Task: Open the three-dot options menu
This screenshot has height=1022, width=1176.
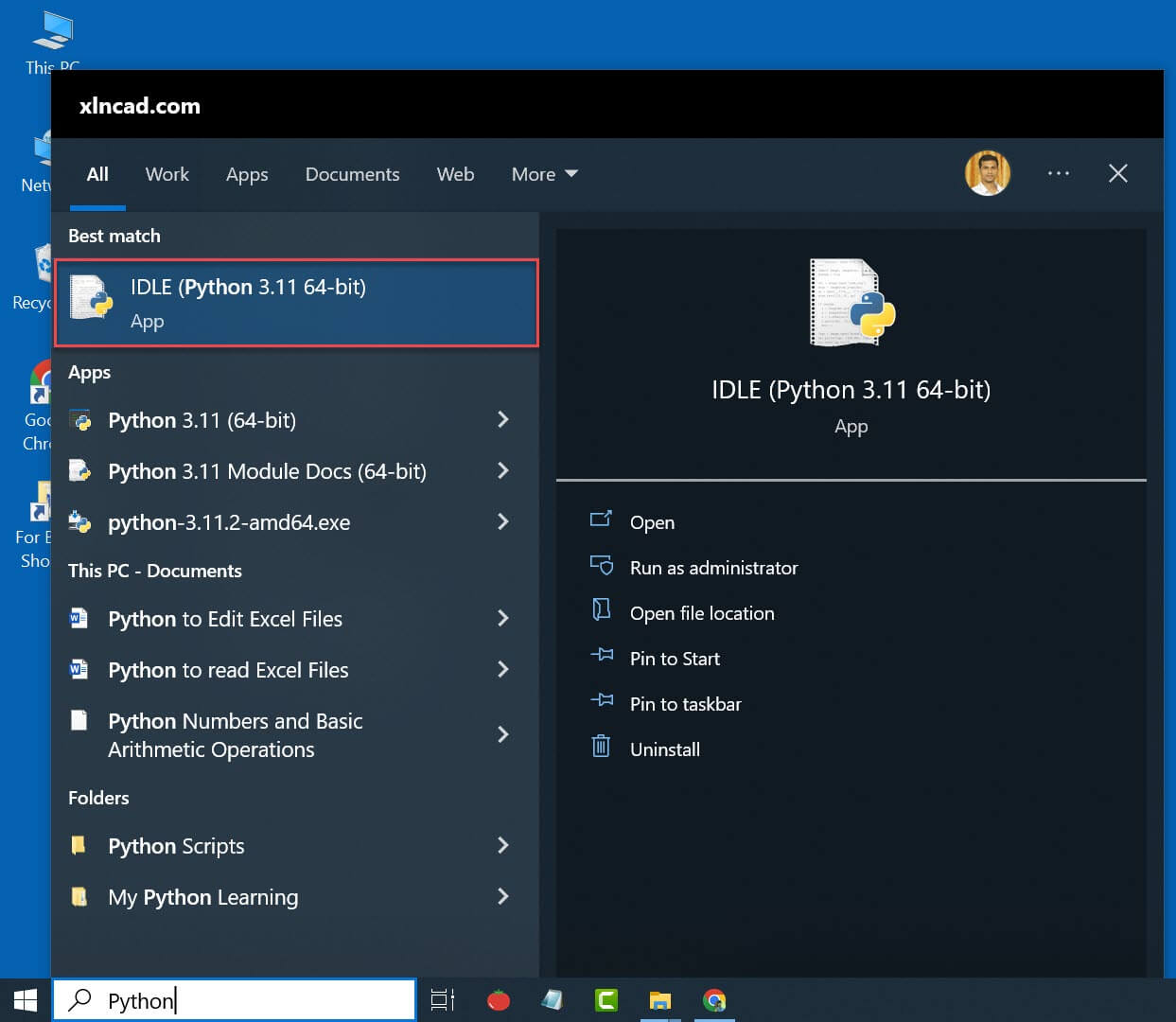Action: point(1058,173)
